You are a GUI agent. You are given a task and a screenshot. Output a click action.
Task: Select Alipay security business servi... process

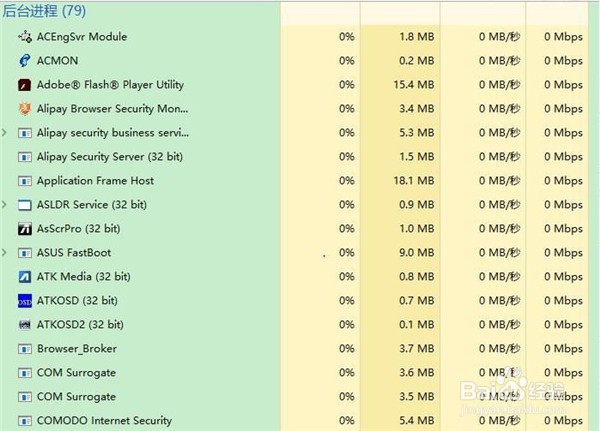113,133
